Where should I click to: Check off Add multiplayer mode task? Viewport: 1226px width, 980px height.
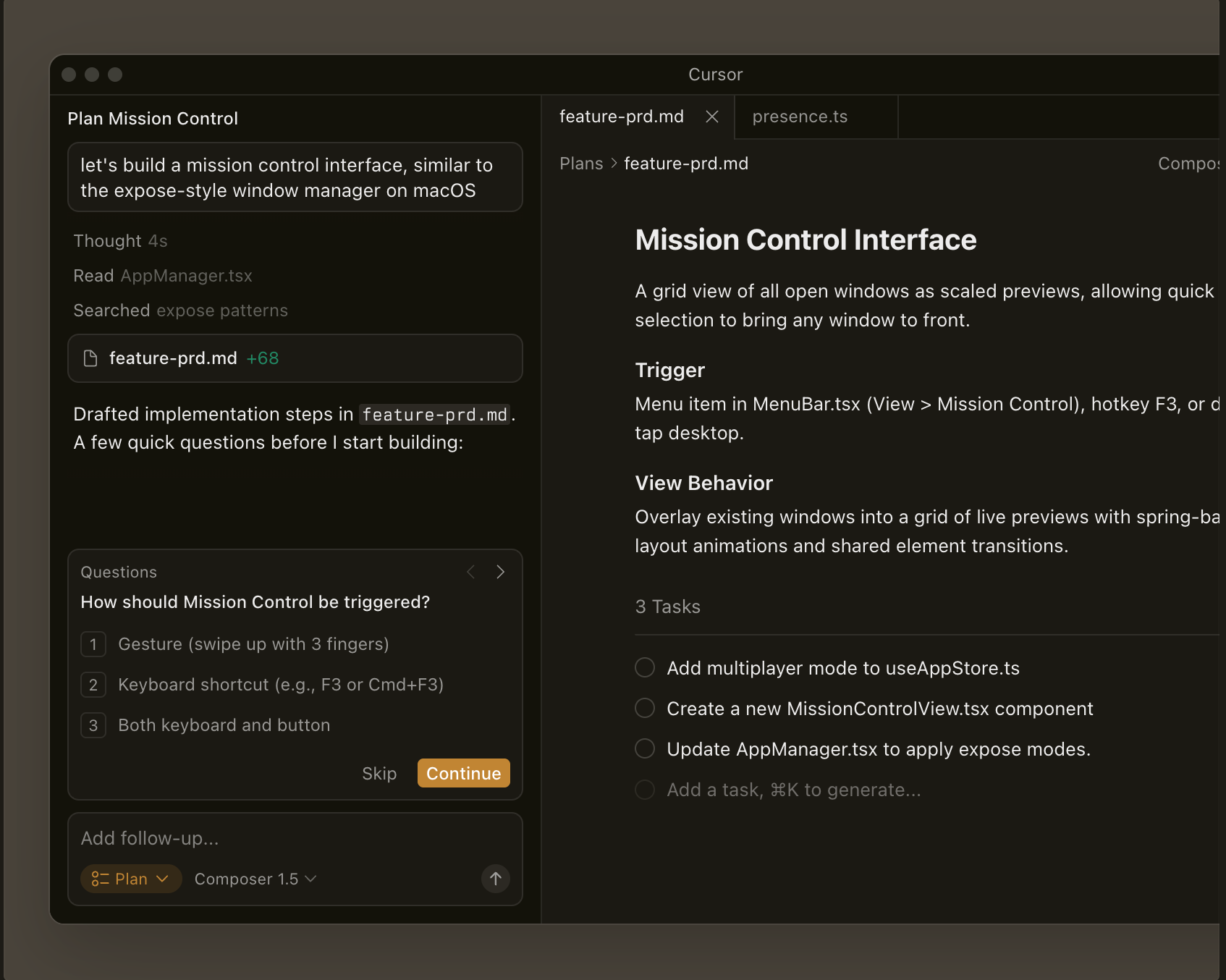(x=645, y=667)
